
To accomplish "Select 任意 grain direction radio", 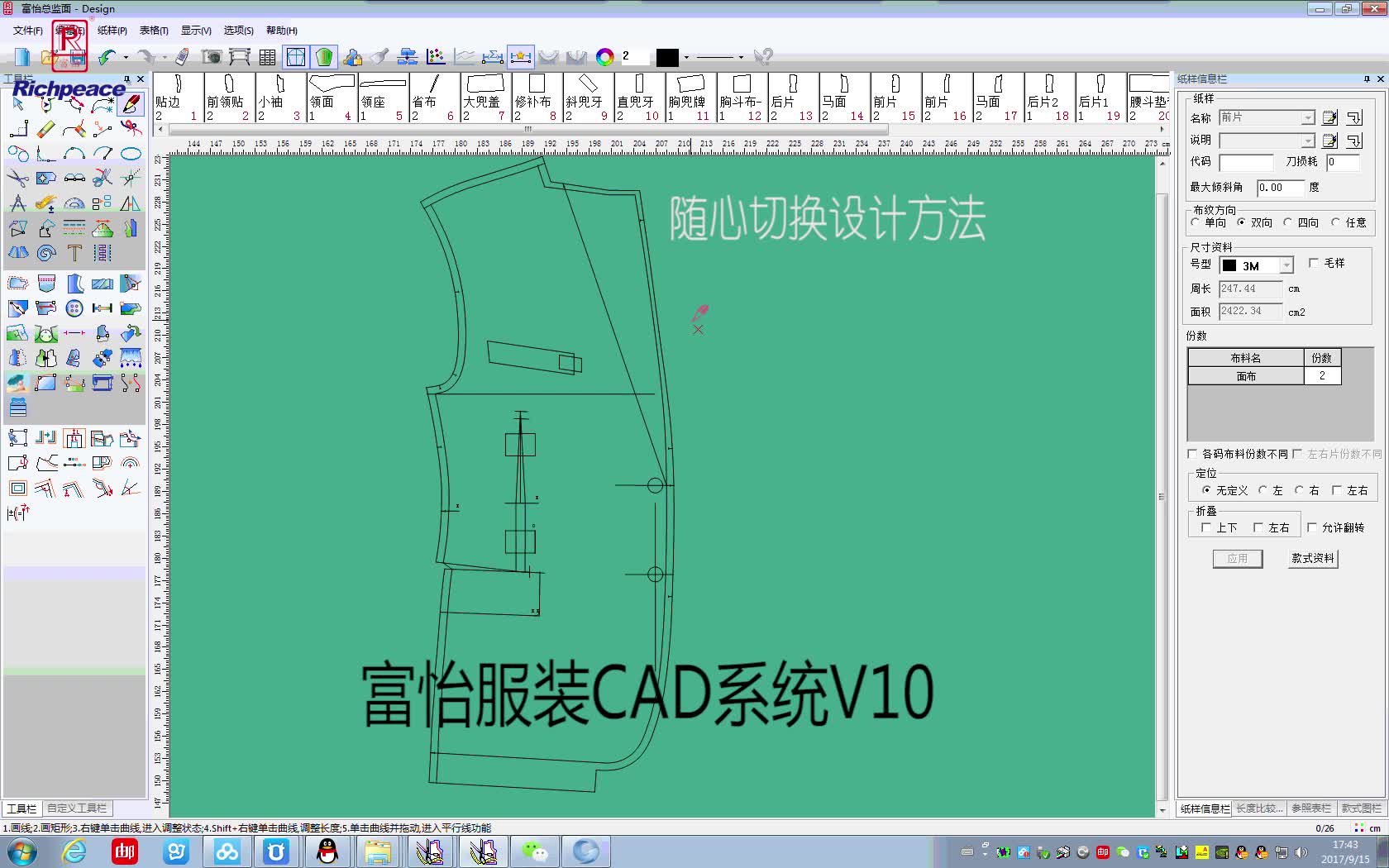I will pos(1335,222).
